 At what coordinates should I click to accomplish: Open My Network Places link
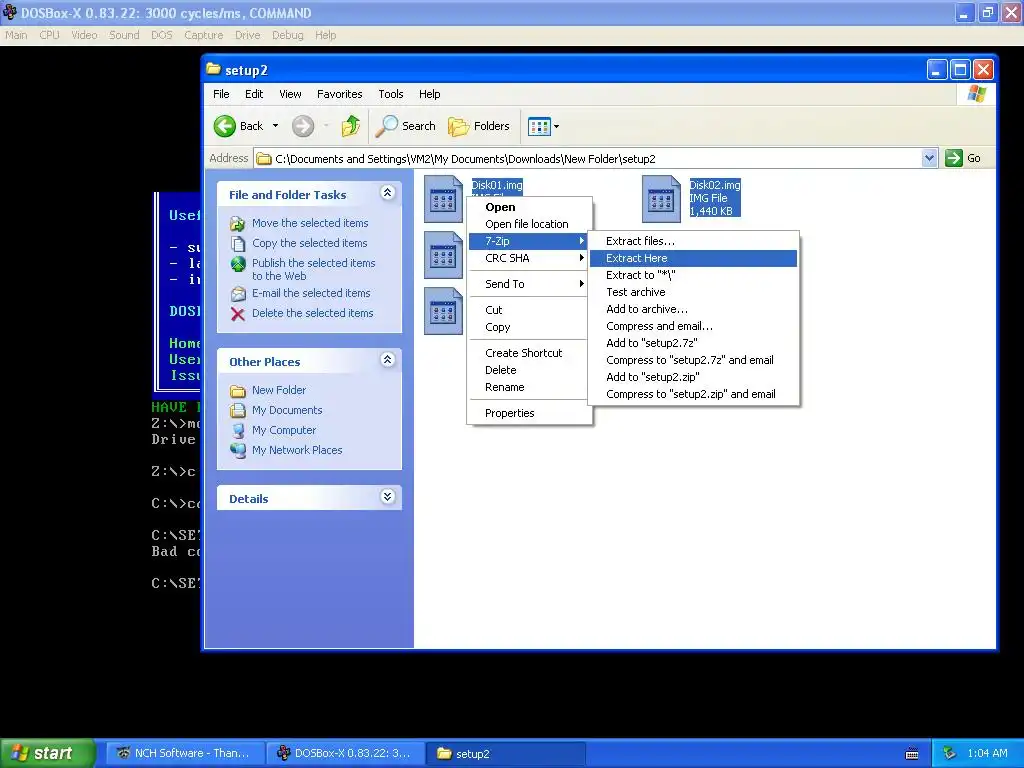coord(297,451)
